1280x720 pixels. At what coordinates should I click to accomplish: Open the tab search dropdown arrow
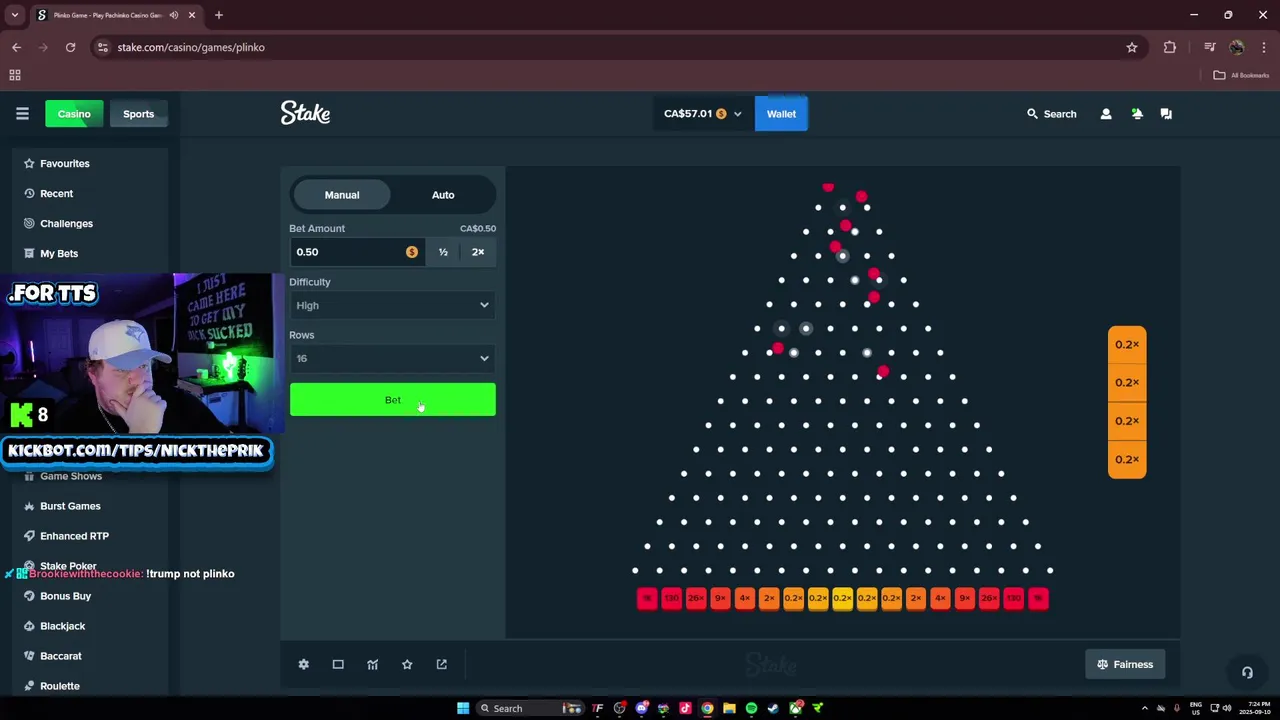click(x=14, y=15)
